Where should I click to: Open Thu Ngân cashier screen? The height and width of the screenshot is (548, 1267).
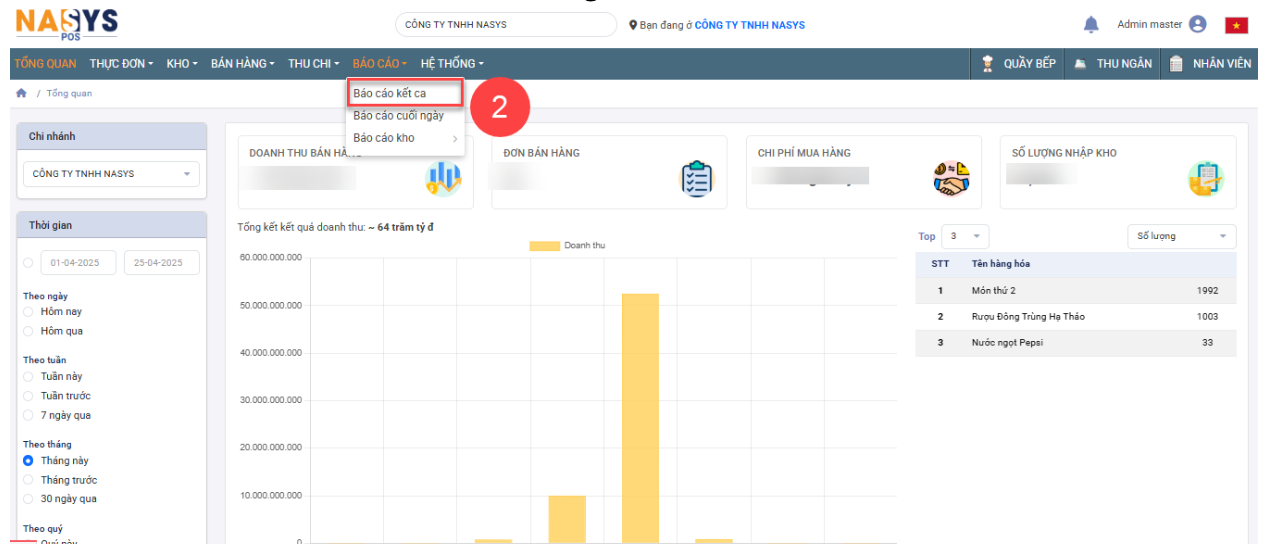1112,63
